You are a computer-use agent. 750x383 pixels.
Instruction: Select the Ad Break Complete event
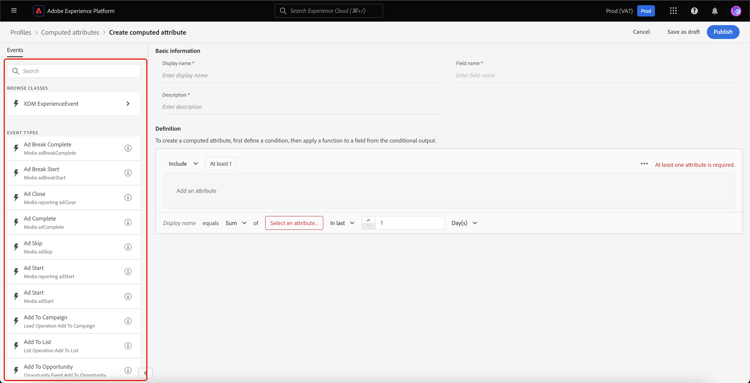click(x=74, y=148)
